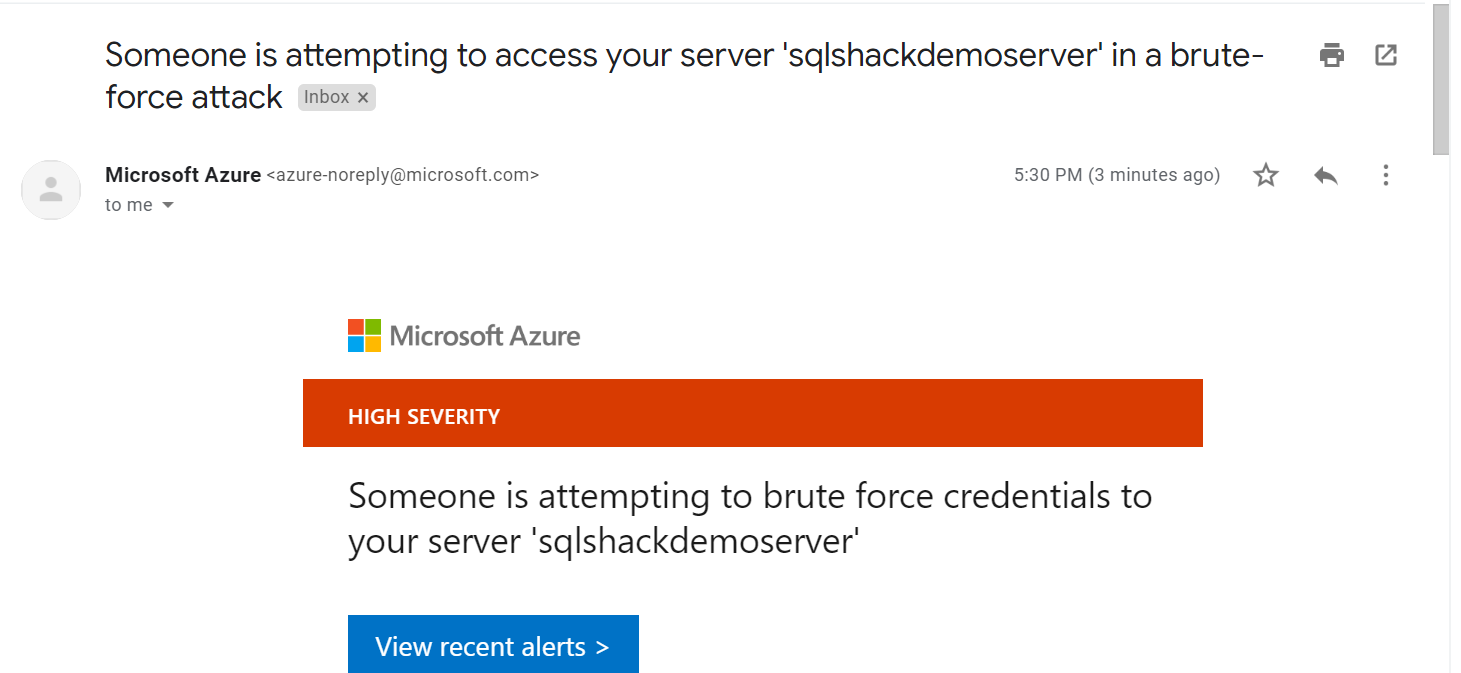The width and height of the screenshot is (1461, 673).
Task: Click the print all icon
Action: click(x=1331, y=55)
